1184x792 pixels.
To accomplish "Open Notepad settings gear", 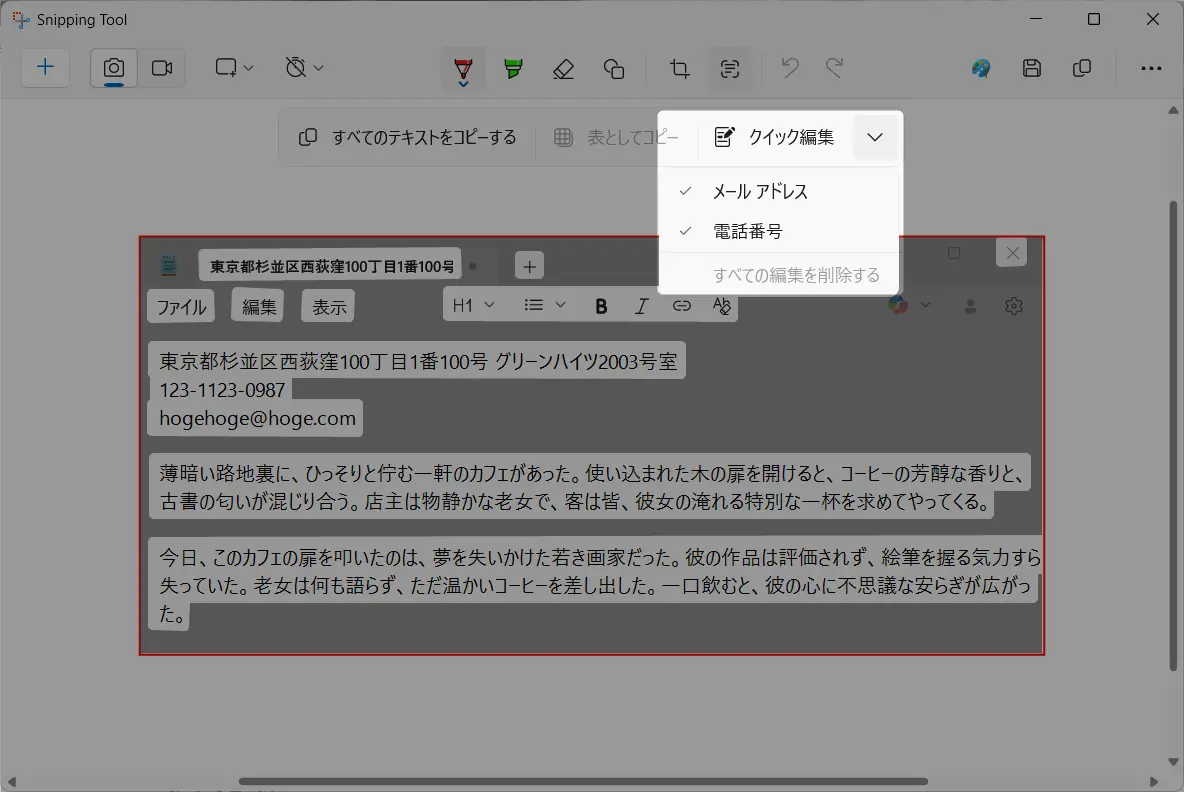I will [1013, 306].
